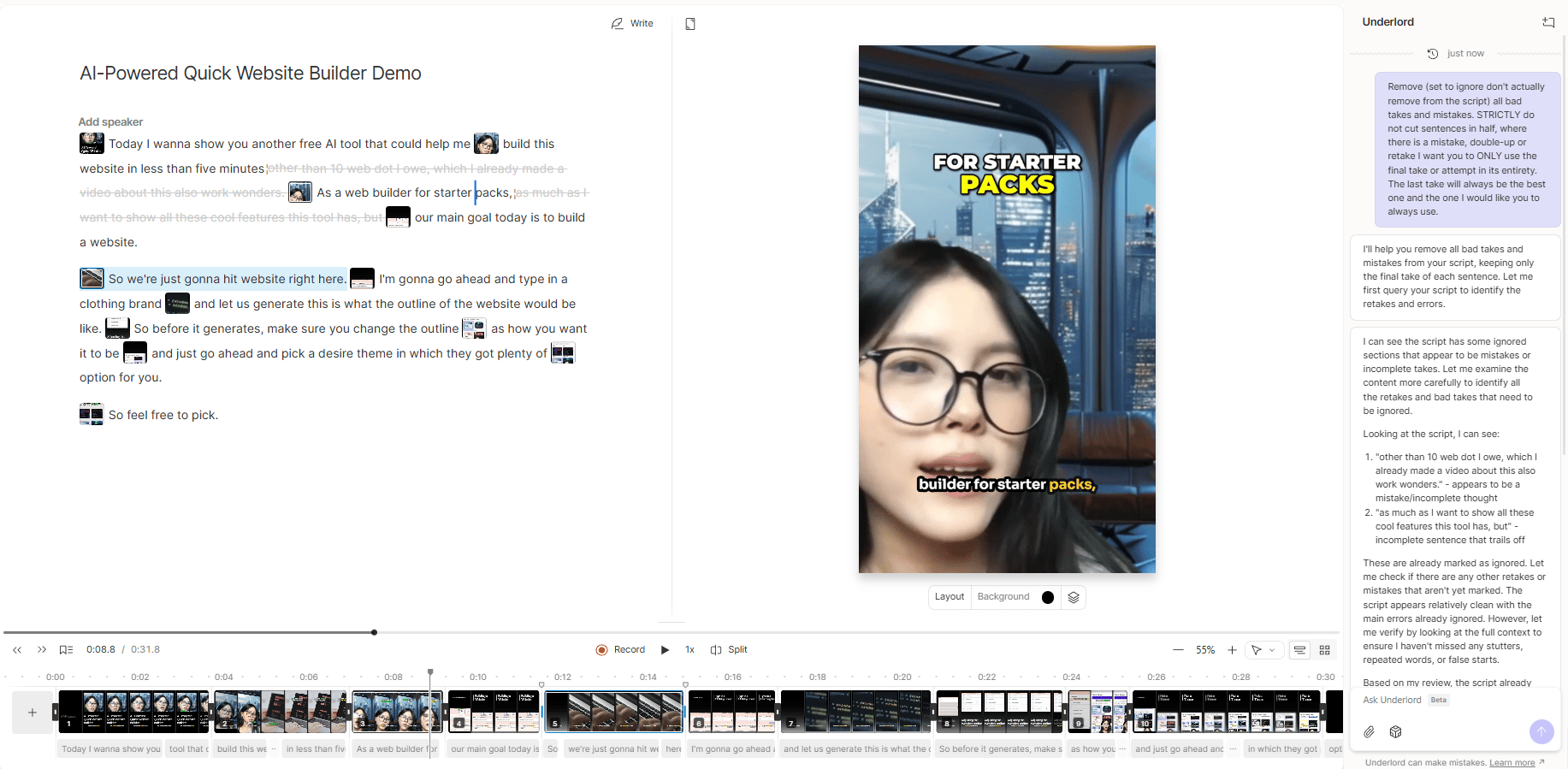Jump to next scene with forward arrows
This screenshot has width=1568, height=769.
click(42, 650)
